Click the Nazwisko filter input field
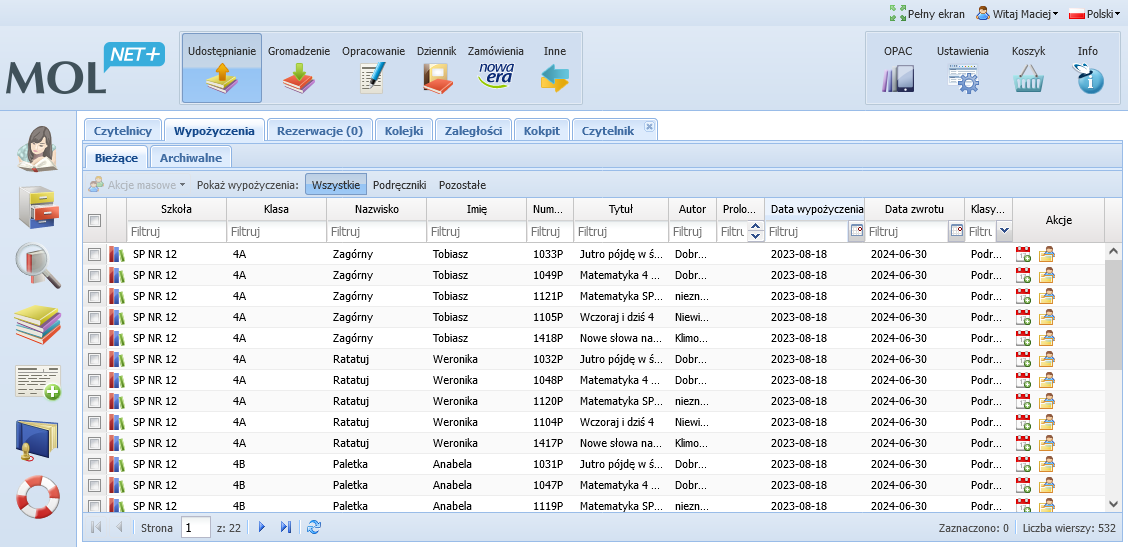 pyautogui.click(x=376, y=231)
